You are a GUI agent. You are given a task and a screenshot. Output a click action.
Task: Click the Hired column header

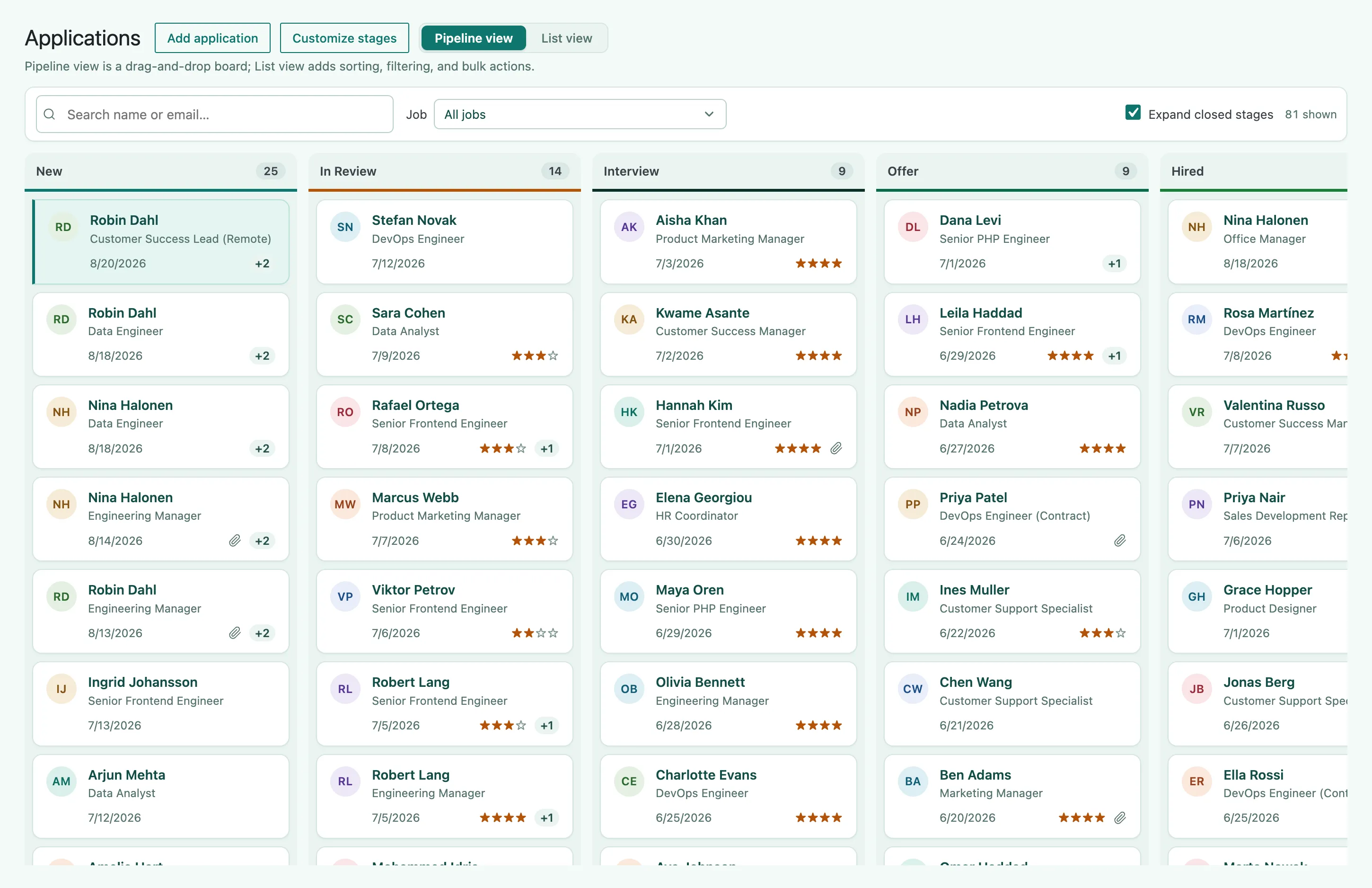pyautogui.click(x=1253, y=171)
